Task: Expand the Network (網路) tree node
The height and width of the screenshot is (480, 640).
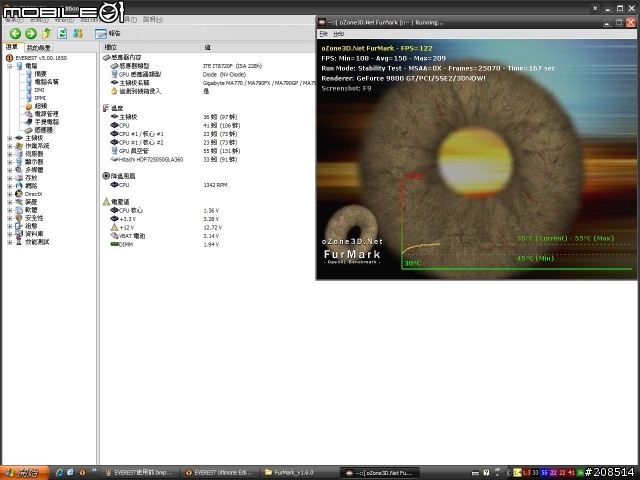Action: tap(10, 186)
